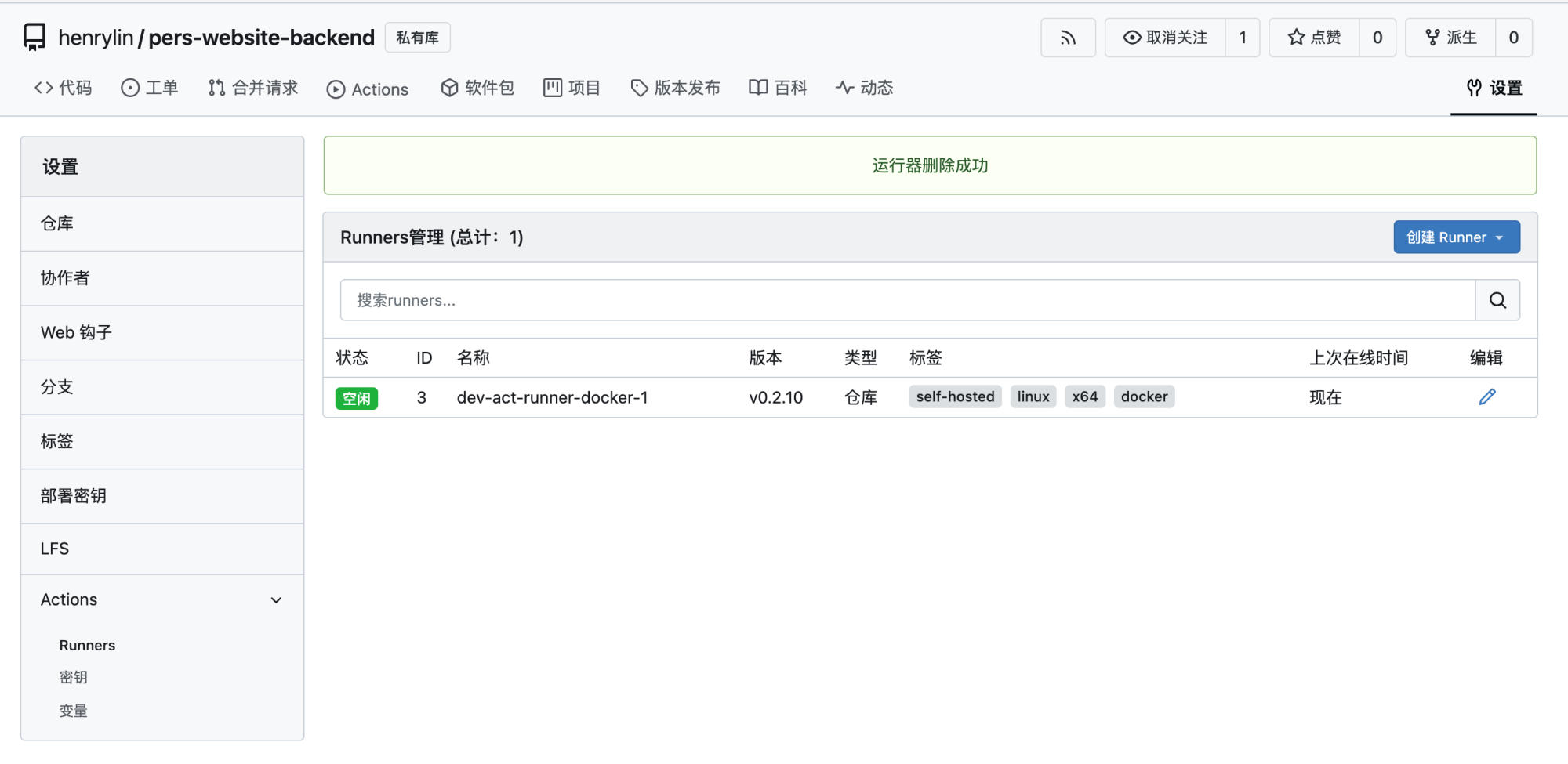This screenshot has width=1568, height=764.
Task: Click the RSS feed icon
Action: 1067,38
